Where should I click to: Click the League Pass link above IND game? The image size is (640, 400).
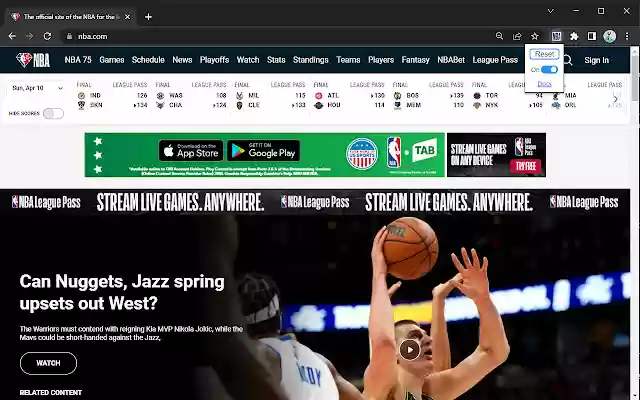(x=130, y=85)
